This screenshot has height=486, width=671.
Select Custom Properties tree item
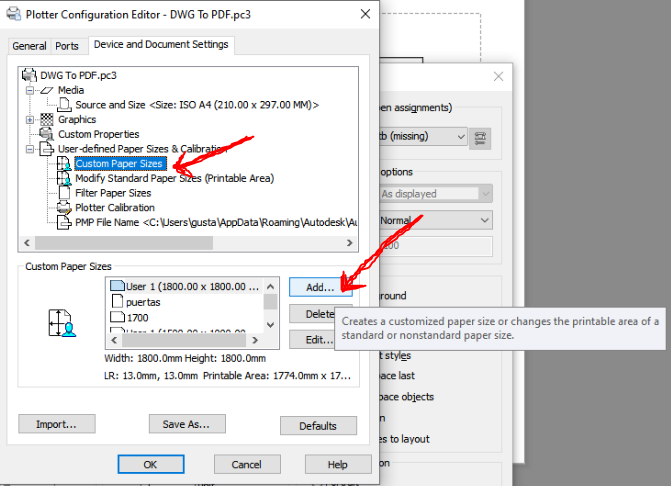click(98, 134)
